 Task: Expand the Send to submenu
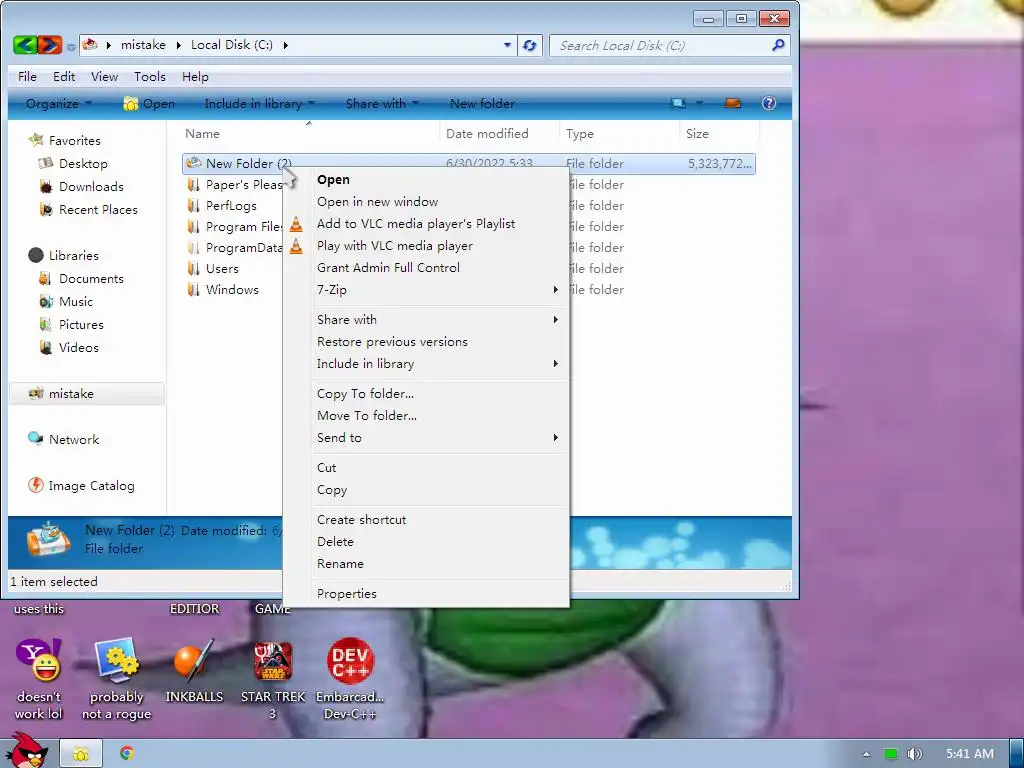(426, 438)
